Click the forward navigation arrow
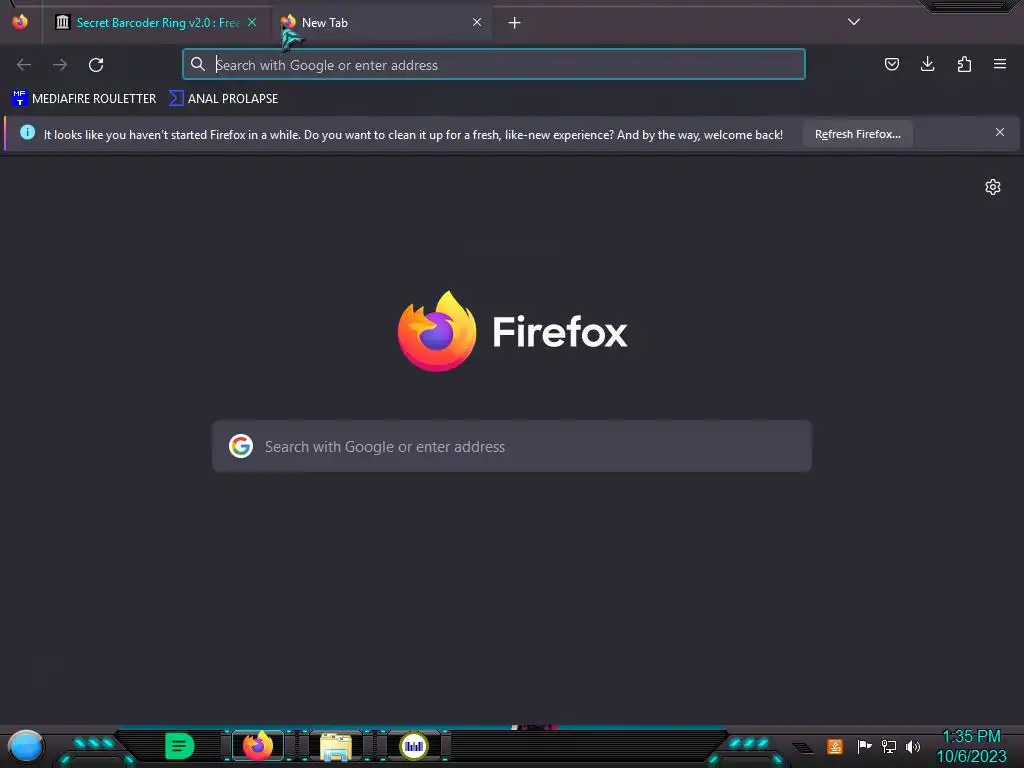The image size is (1024, 768). click(x=60, y=65)
